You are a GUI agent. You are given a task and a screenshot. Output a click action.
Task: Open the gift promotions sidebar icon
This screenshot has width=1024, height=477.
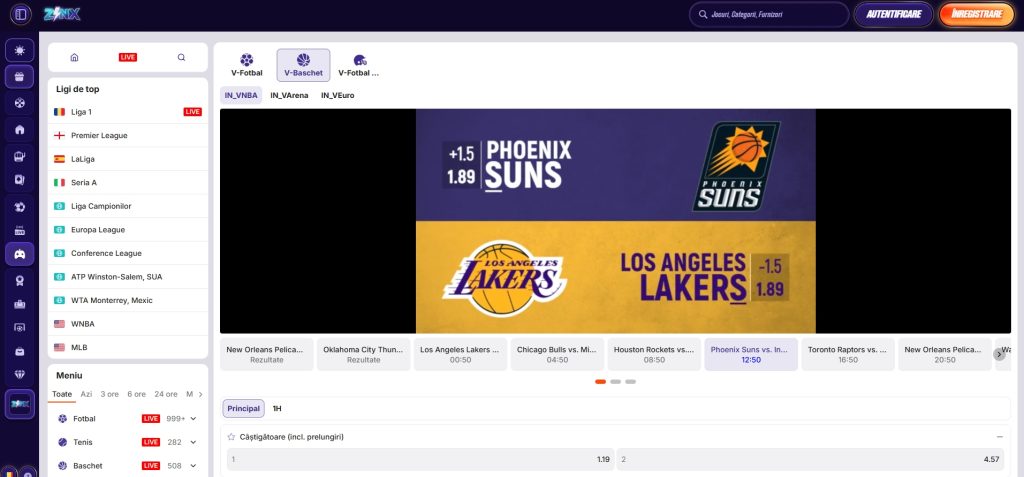click(20, 76)
